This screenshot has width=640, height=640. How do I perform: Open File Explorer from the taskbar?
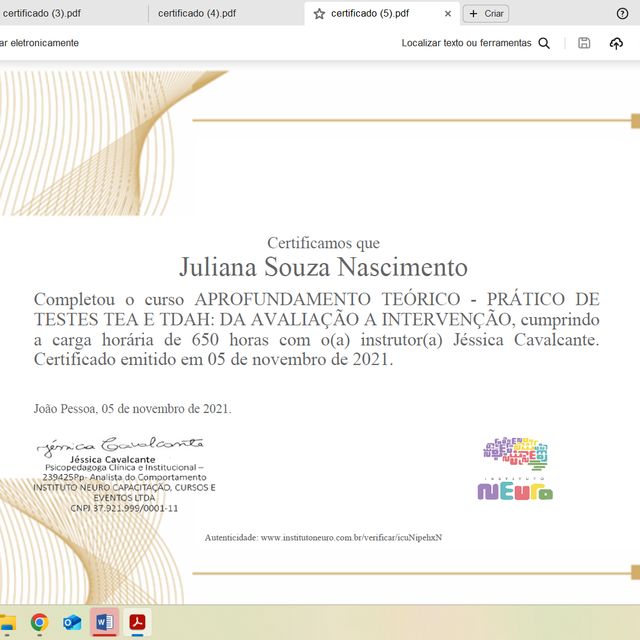click(7, 622)
